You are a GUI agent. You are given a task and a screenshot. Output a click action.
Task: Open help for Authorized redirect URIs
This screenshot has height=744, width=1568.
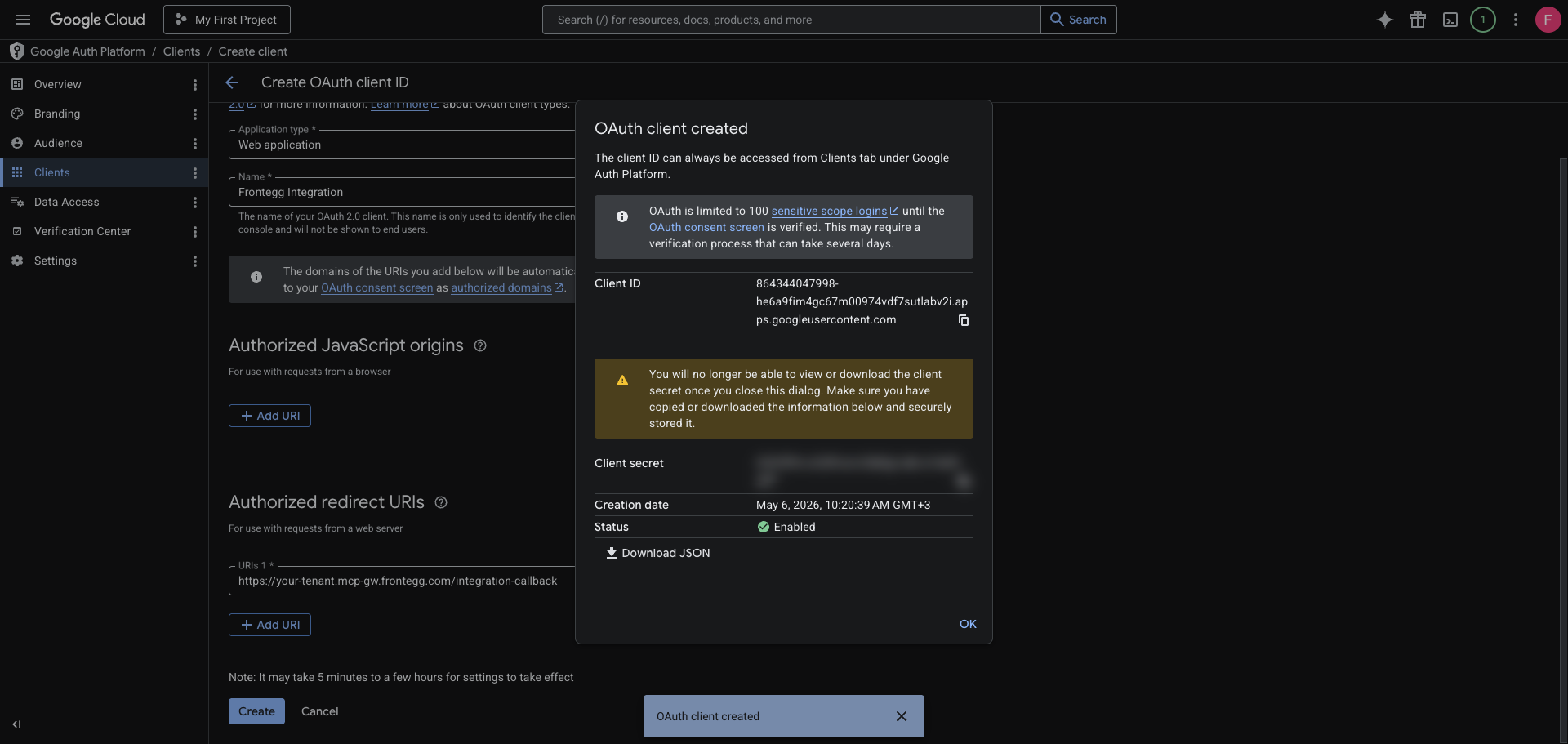(441, 502)
